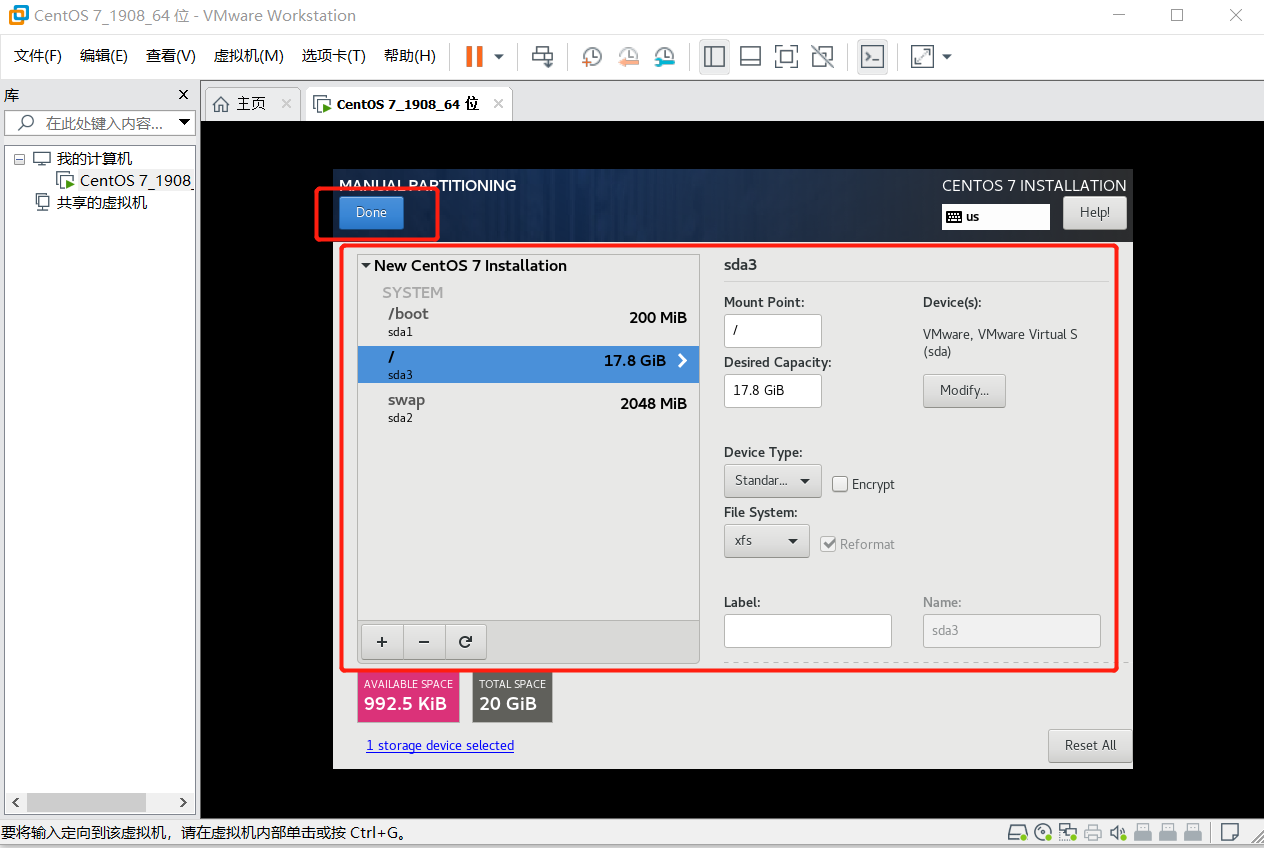The image size is (1264, 848).
Task: Enter full screen mode from toolbar
Action: coord(786,56)
